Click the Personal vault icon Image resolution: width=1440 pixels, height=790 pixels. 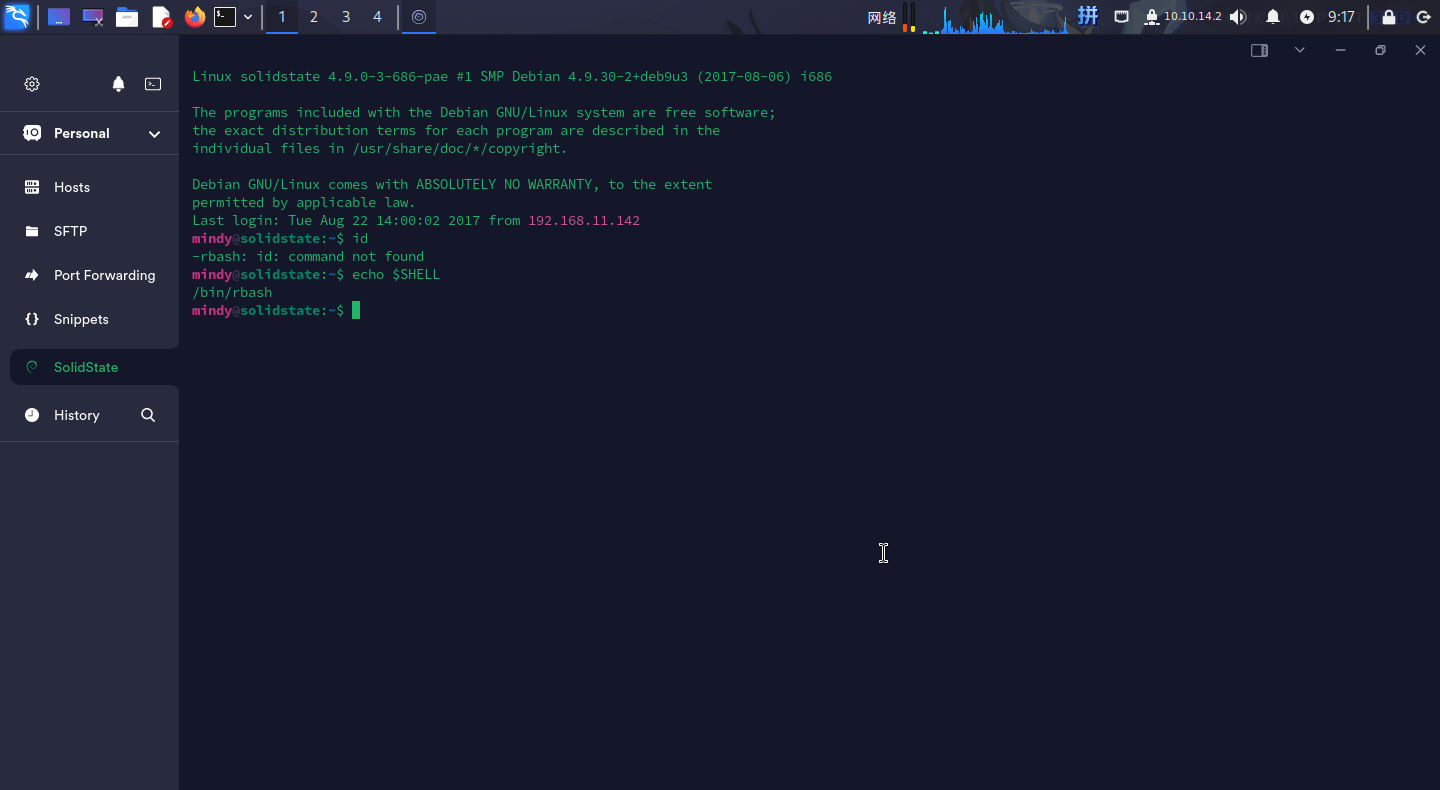click(x=32, y=133)
